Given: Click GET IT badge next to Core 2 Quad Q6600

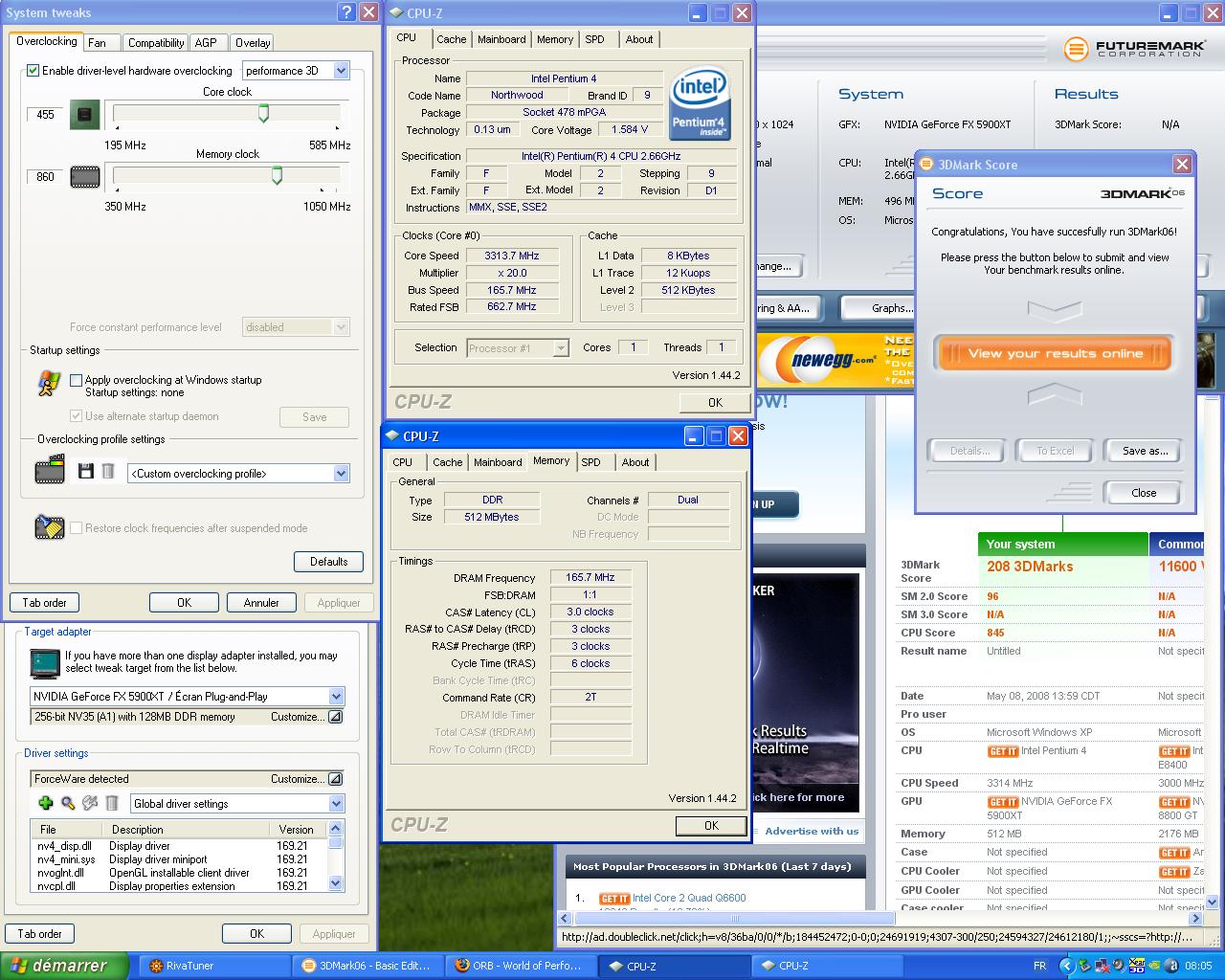Looking at the screenshot, I should tap(614, 899).
